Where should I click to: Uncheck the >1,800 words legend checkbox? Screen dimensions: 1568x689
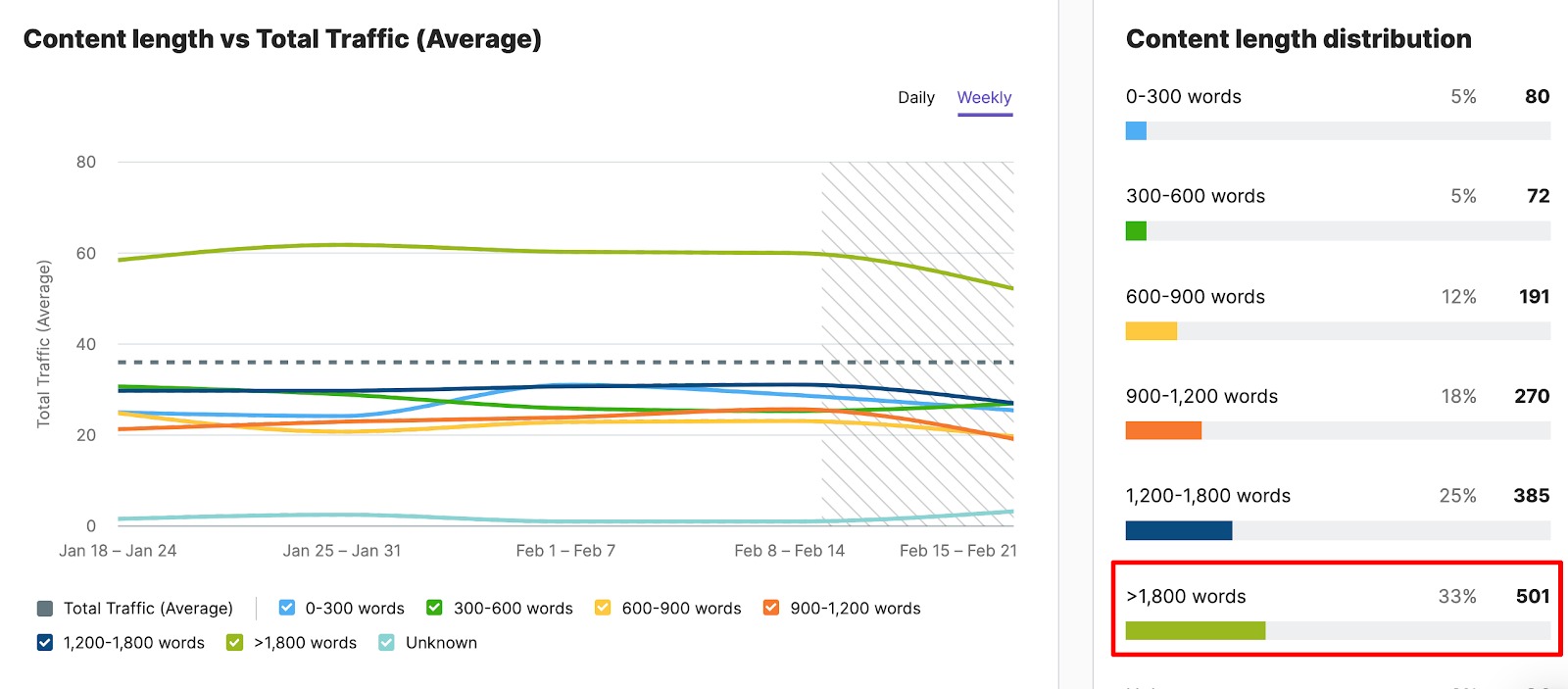point(233,643)
